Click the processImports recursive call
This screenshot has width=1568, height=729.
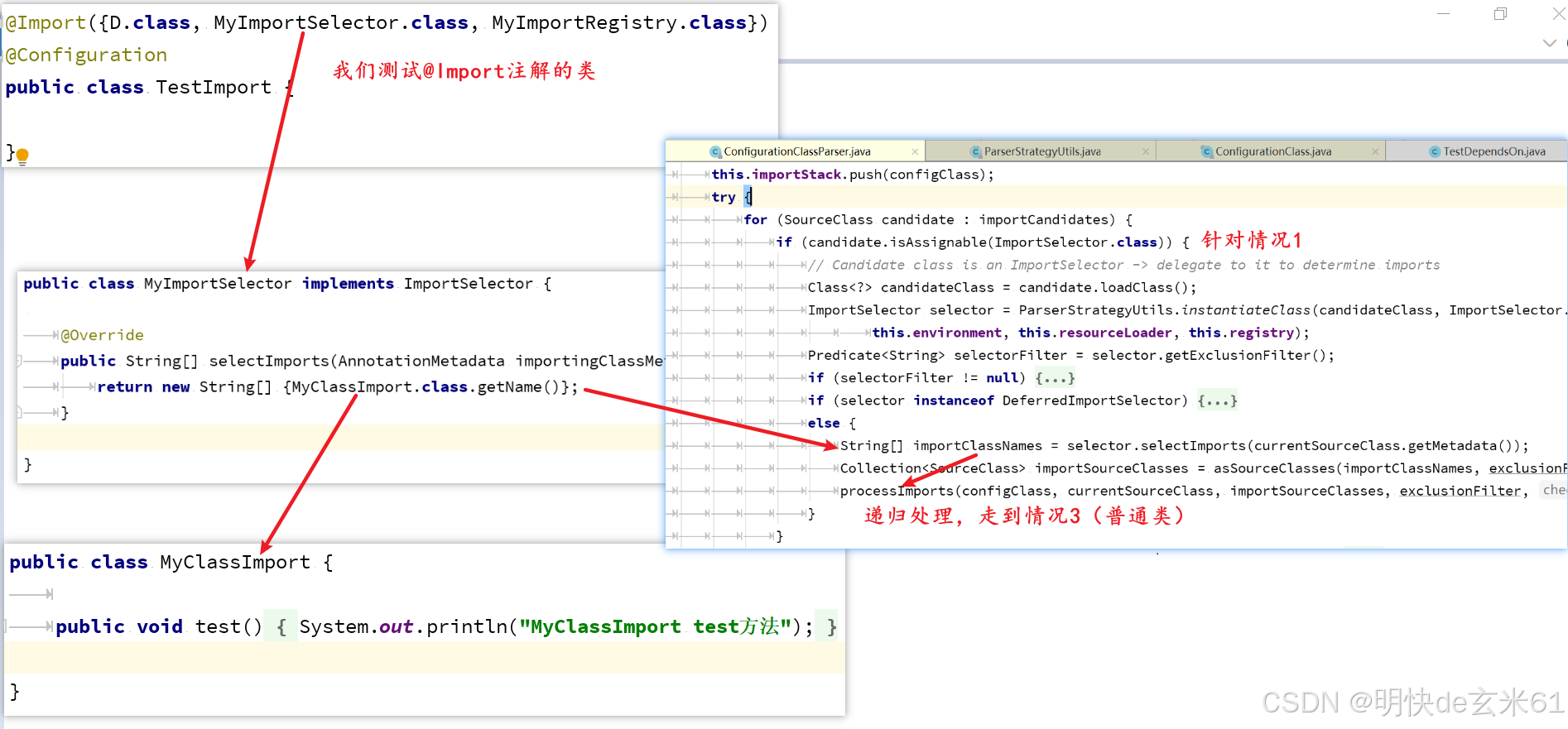(x=897, y=491)
